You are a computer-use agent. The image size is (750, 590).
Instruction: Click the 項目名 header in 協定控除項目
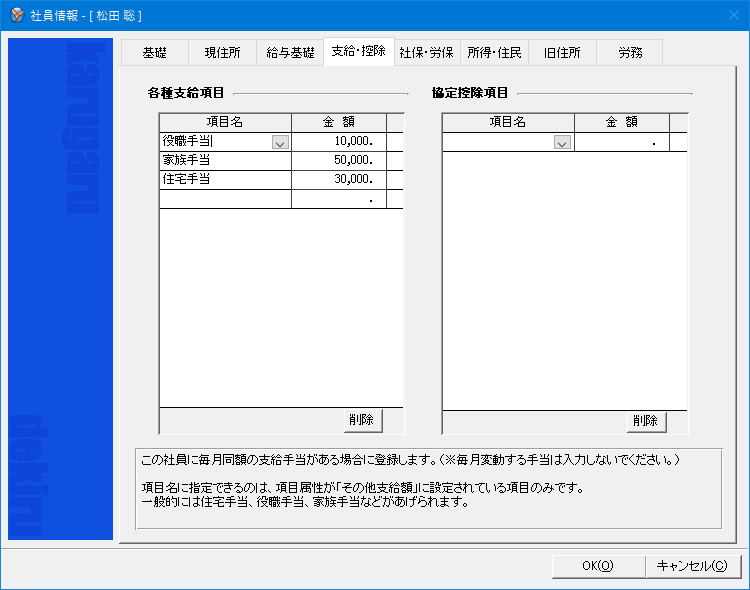pyautogui.click(x=508, y=122)
